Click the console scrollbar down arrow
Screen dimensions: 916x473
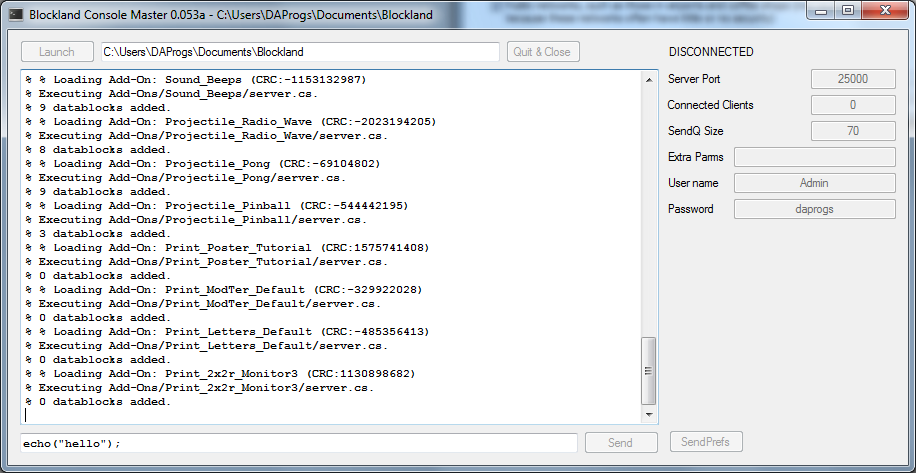click(648, 415)
